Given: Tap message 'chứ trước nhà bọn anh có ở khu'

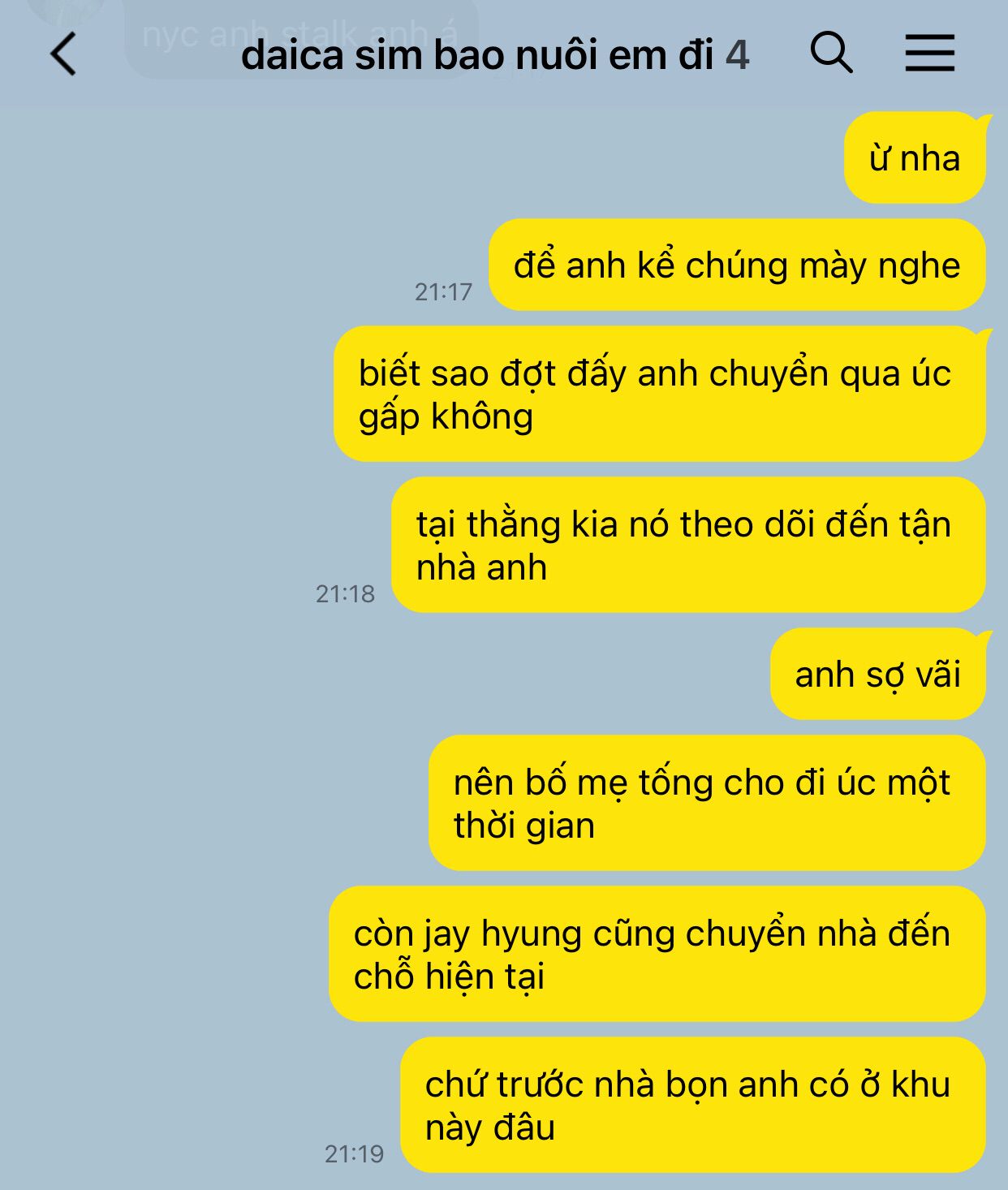Looking at the screenshot, I should tap(693, 1106).
